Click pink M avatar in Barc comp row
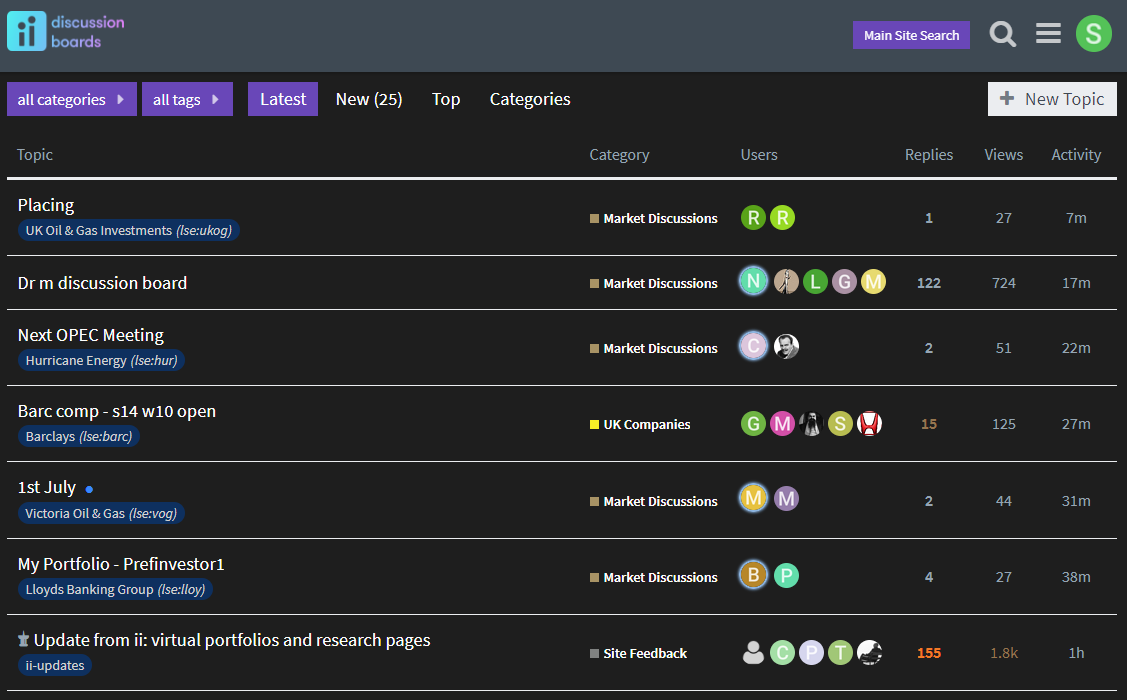The image size is (1127, 700). tap(782, 423)
